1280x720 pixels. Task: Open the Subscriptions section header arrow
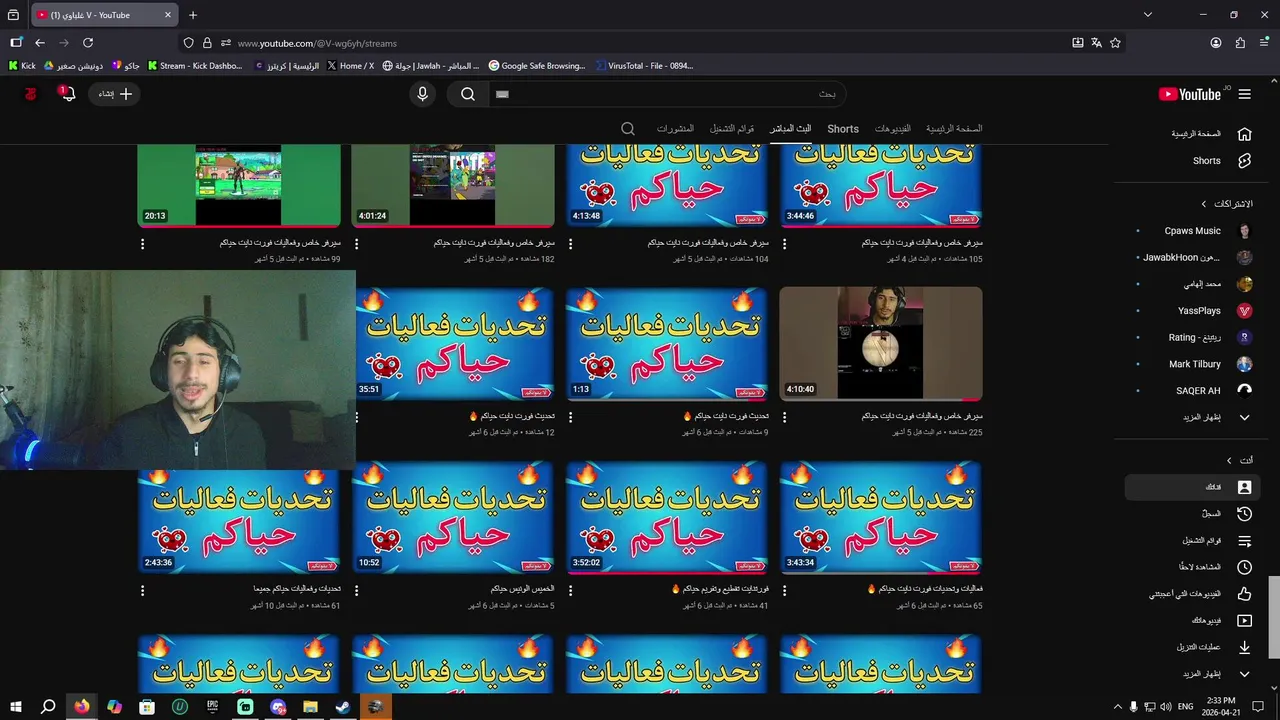pyautogui.click(x=1204, y=204)
